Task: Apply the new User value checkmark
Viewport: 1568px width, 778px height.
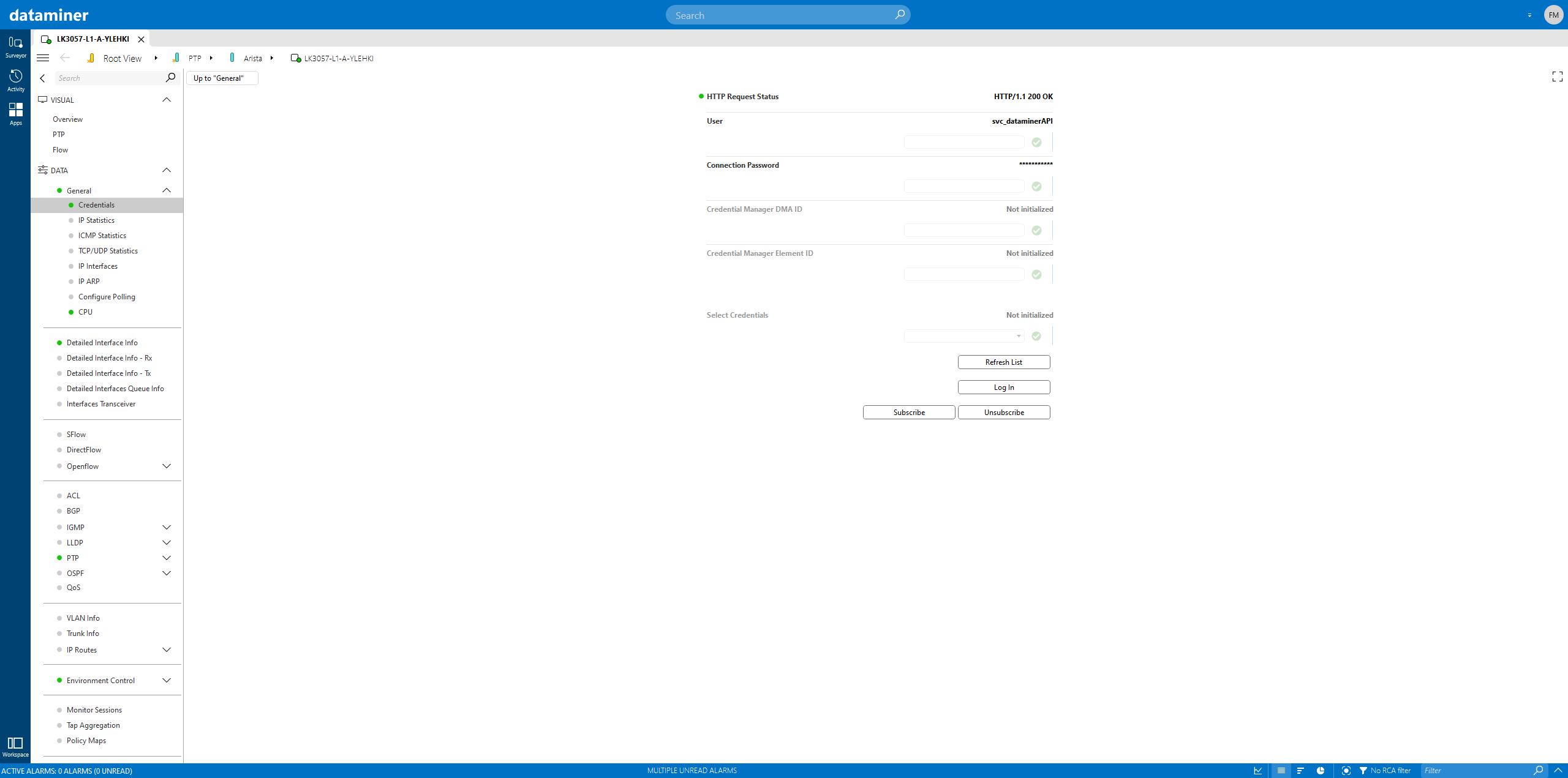Action: pyautogui.click(x=1036, y=142)
